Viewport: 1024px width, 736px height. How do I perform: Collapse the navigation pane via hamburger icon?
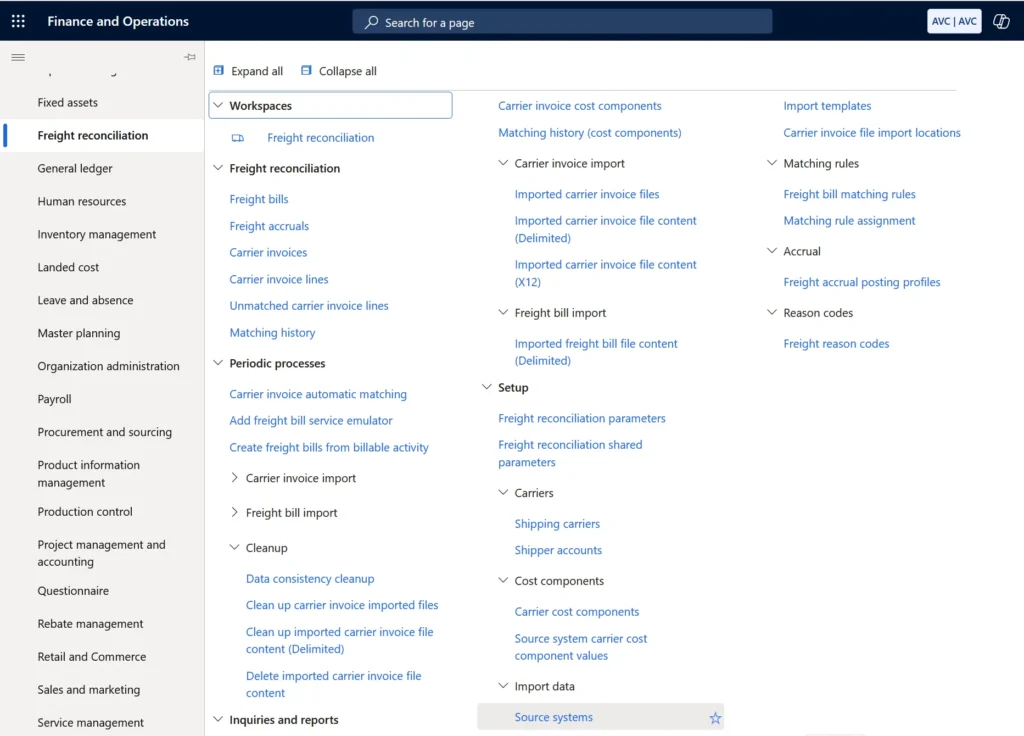click(x=17, y=57)
